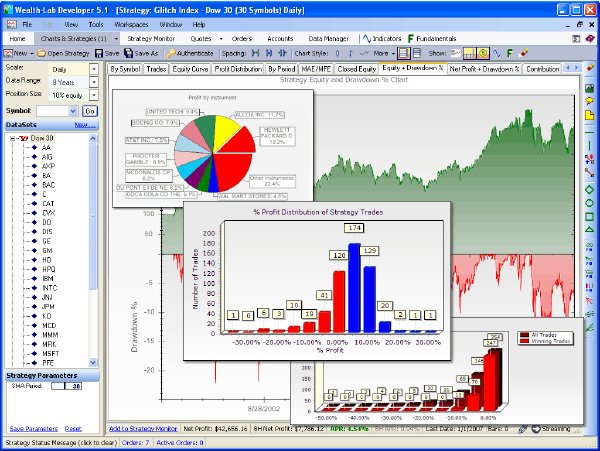
Task: Select the triangle drawing tool
Action: coord(590,230)
